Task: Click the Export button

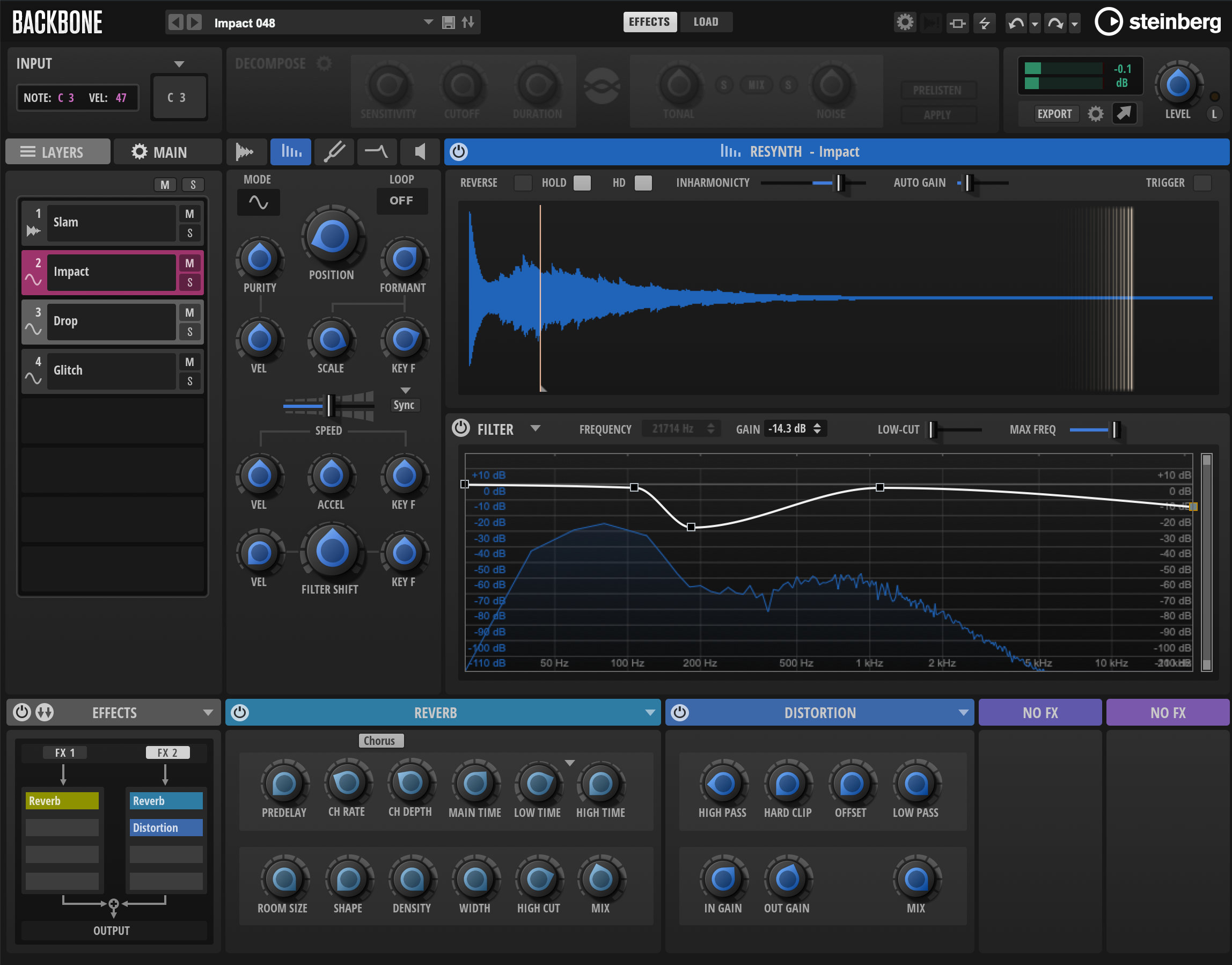Action: click(x=1055, y=114)
